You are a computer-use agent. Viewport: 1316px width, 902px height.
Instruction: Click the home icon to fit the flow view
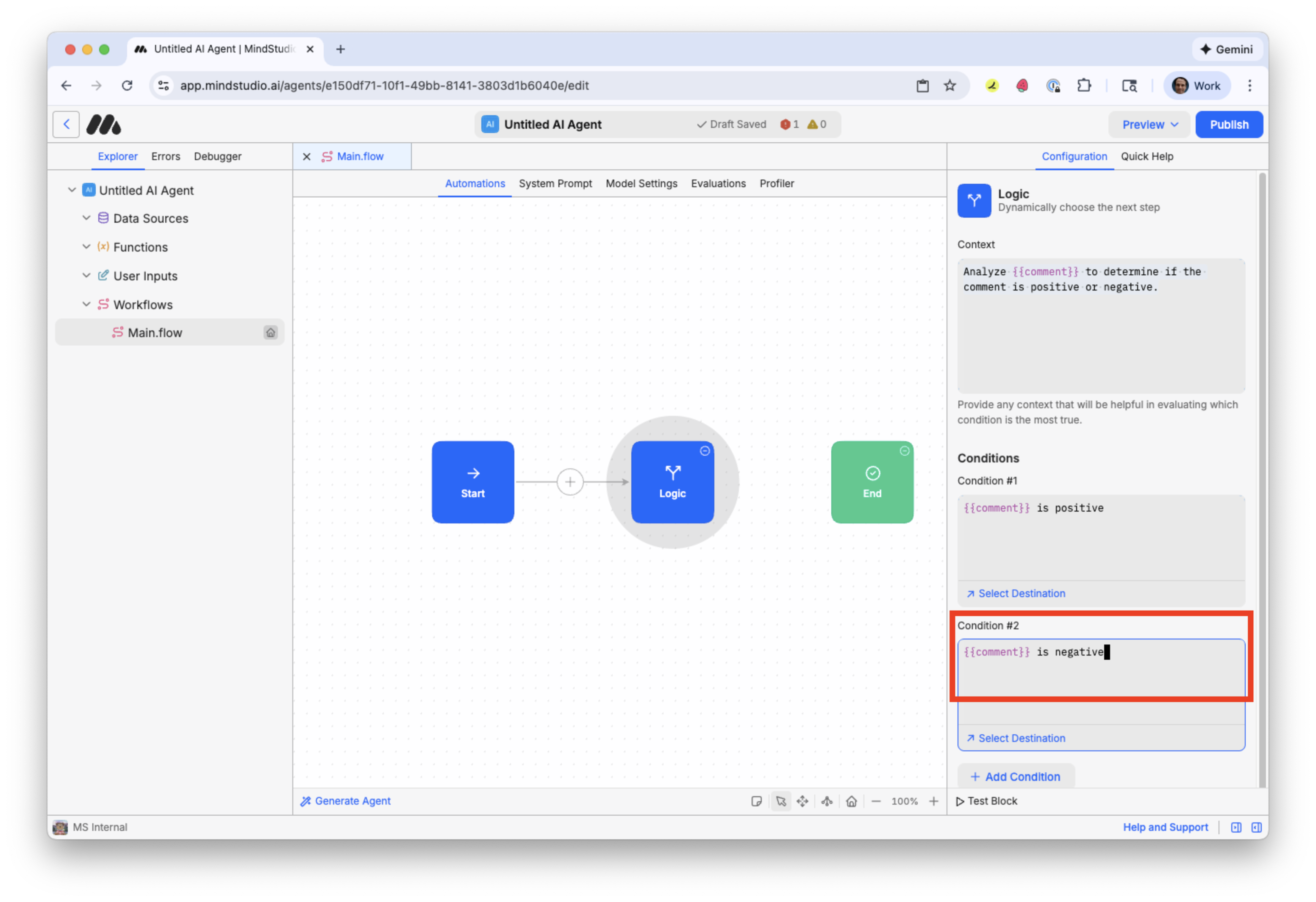tap(851, 801)
